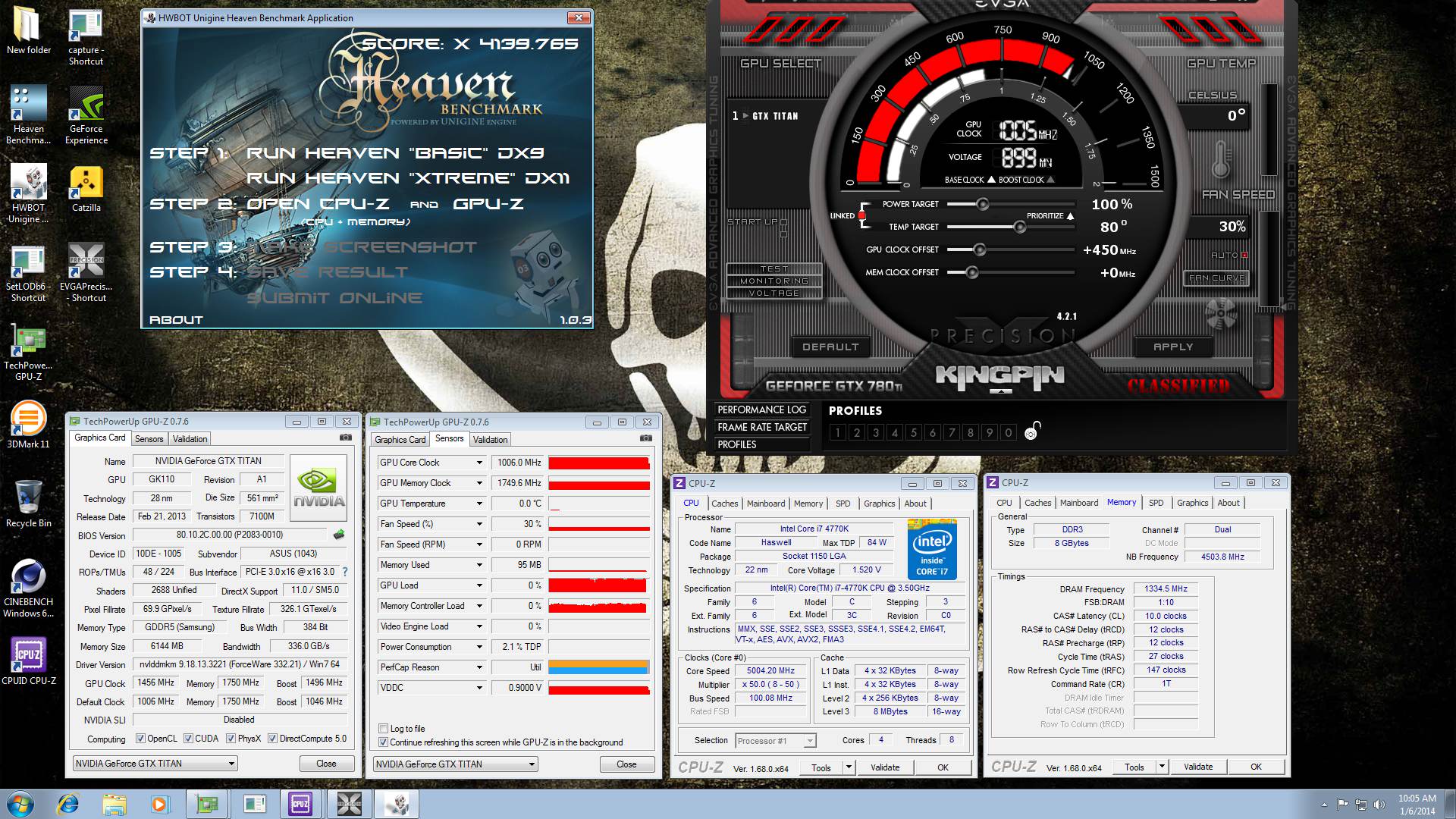Adjust the GPU CLOCK OFFSET slider handle
Screen dimensions: 1456x819
(x=979, y=249)
